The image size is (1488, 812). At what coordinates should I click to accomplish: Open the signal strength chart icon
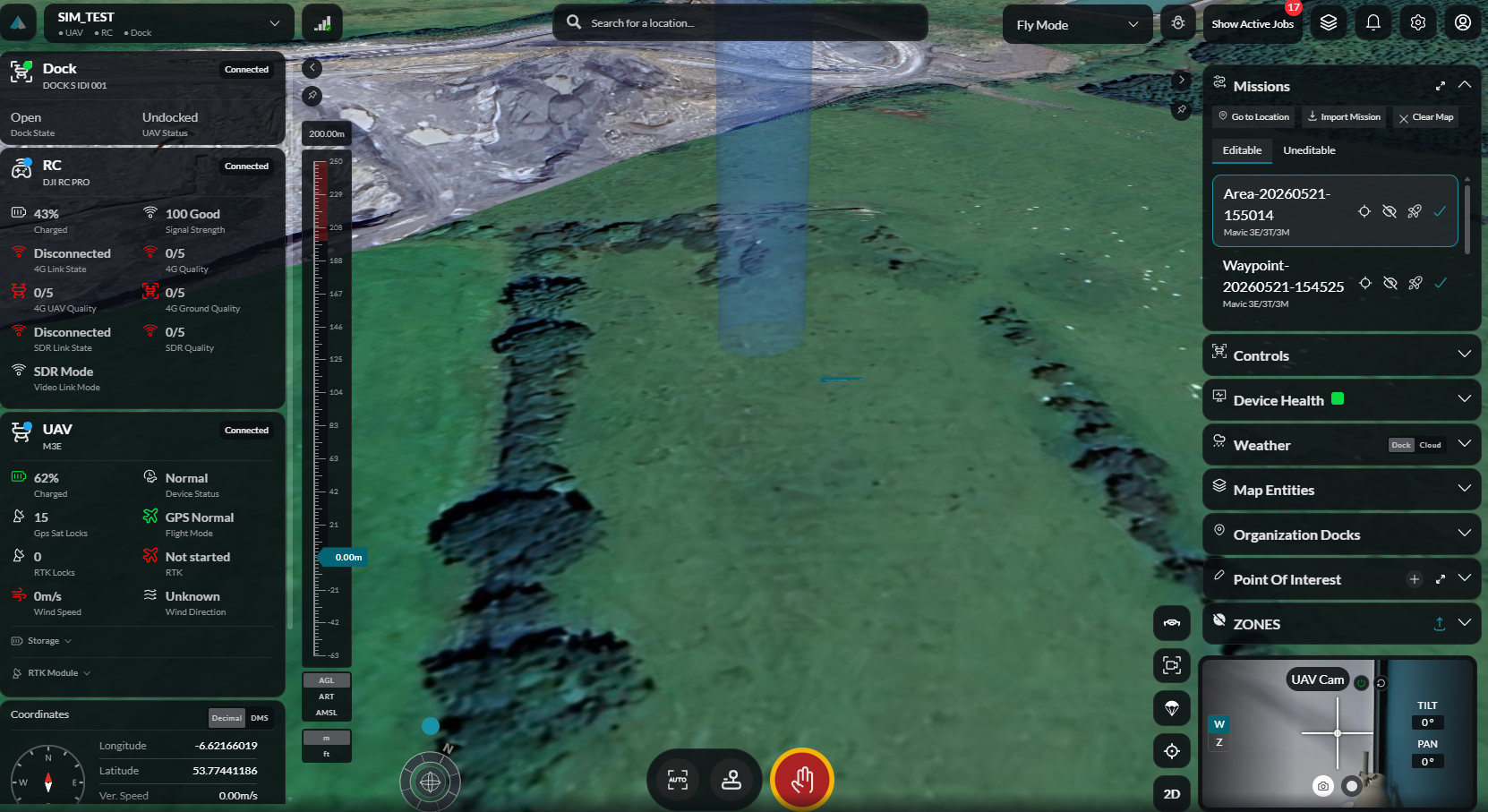click(x=322, y=23)
